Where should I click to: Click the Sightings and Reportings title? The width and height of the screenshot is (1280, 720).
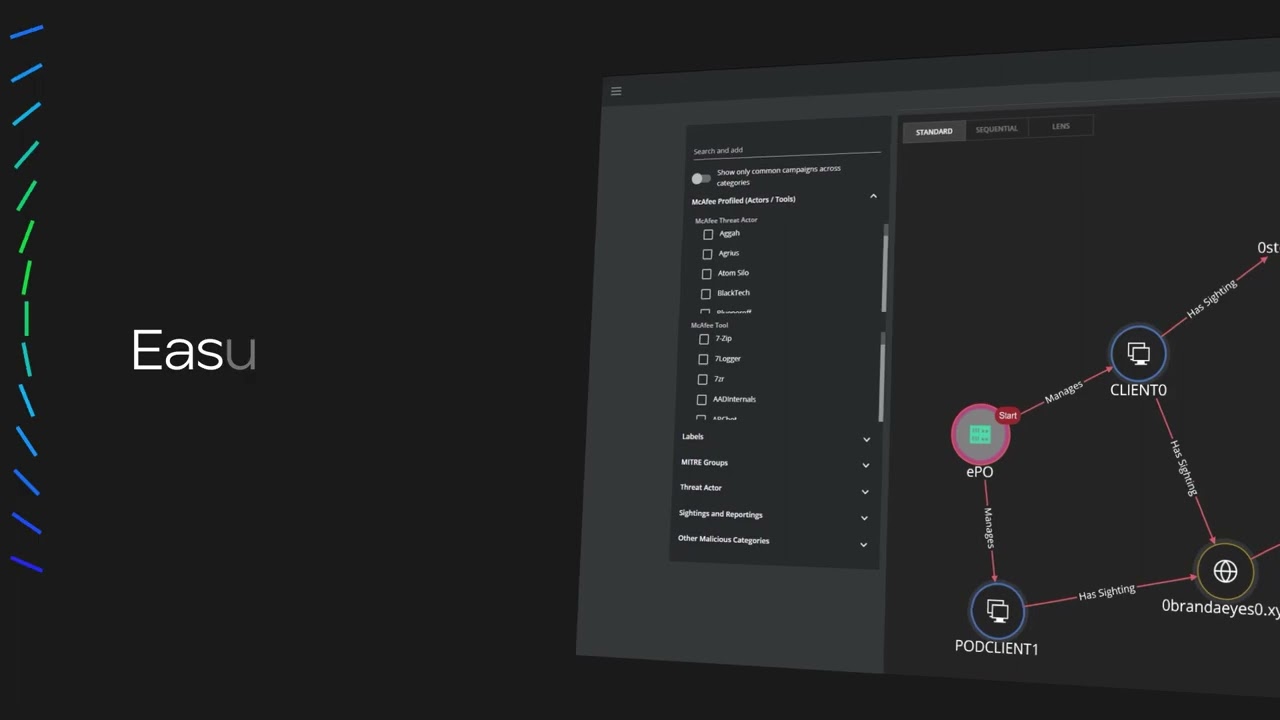[x=720, y=514]
